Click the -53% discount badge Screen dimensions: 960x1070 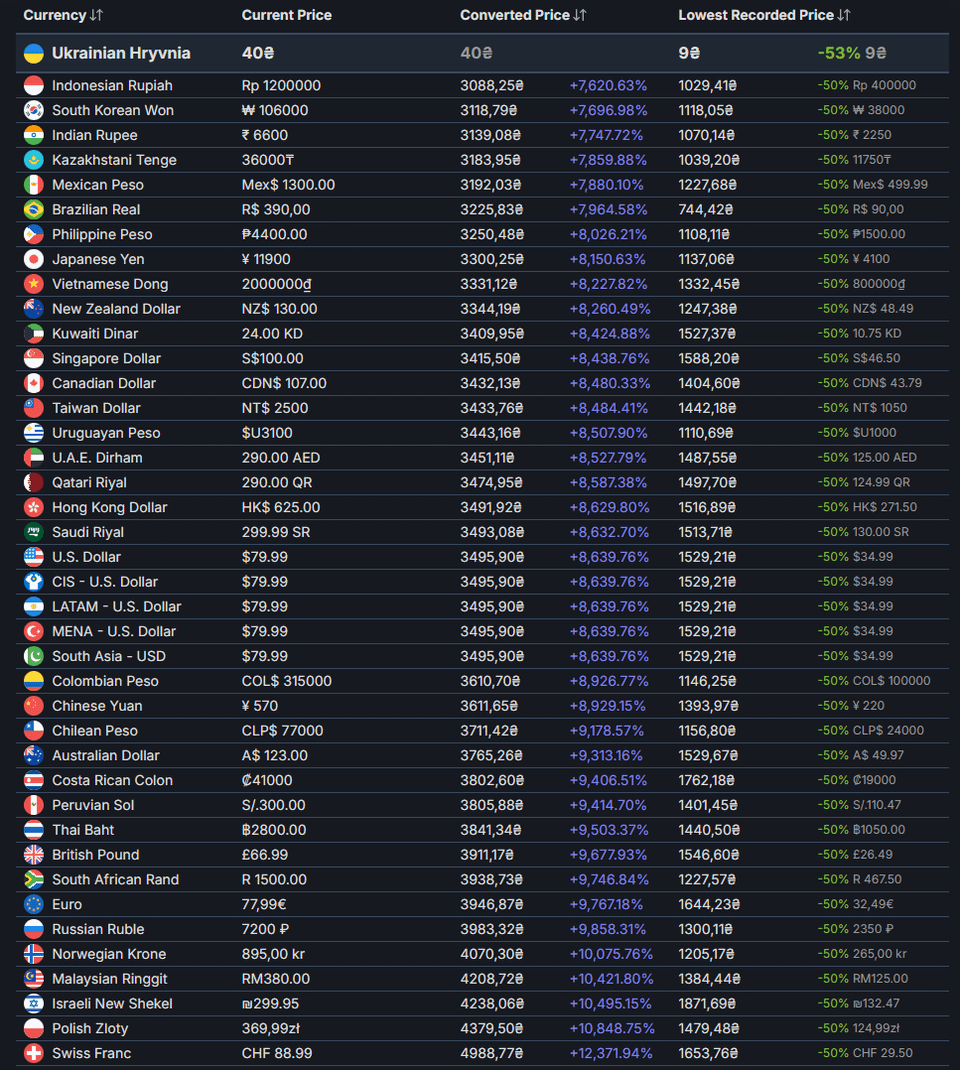838,53
